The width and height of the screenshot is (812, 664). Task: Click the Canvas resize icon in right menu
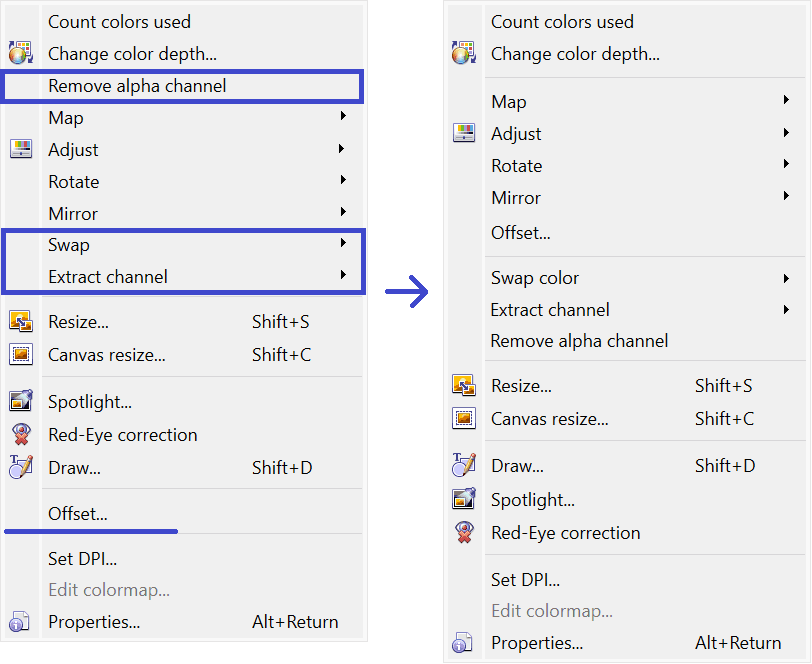(x=464, y=419)
